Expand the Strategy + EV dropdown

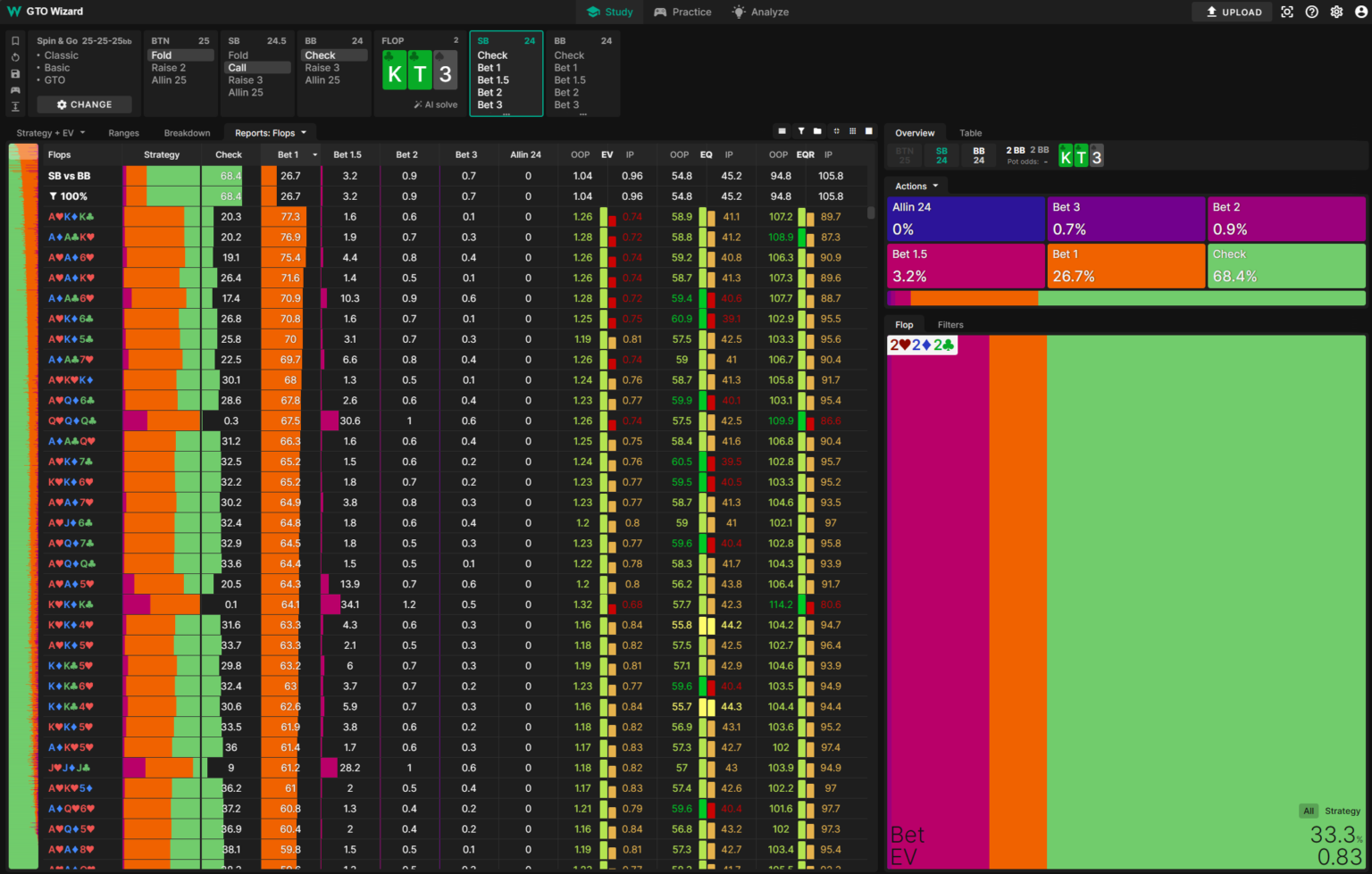pyautogui.click(x=51, y=133)
